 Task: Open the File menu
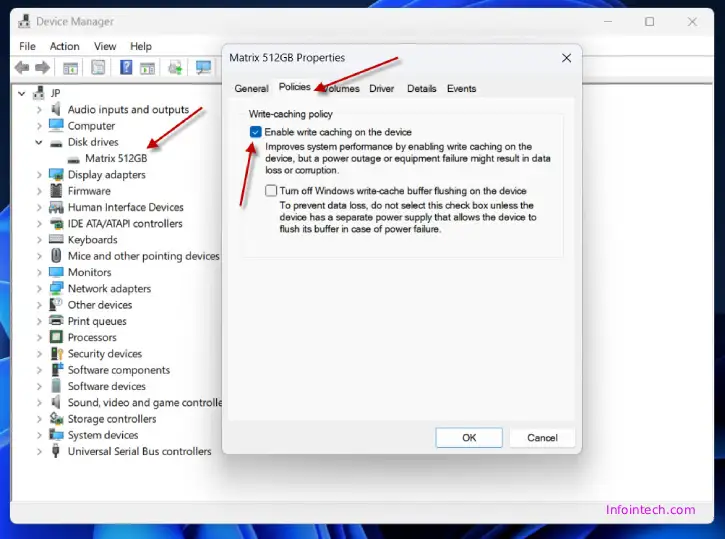(x=27, y=46)
